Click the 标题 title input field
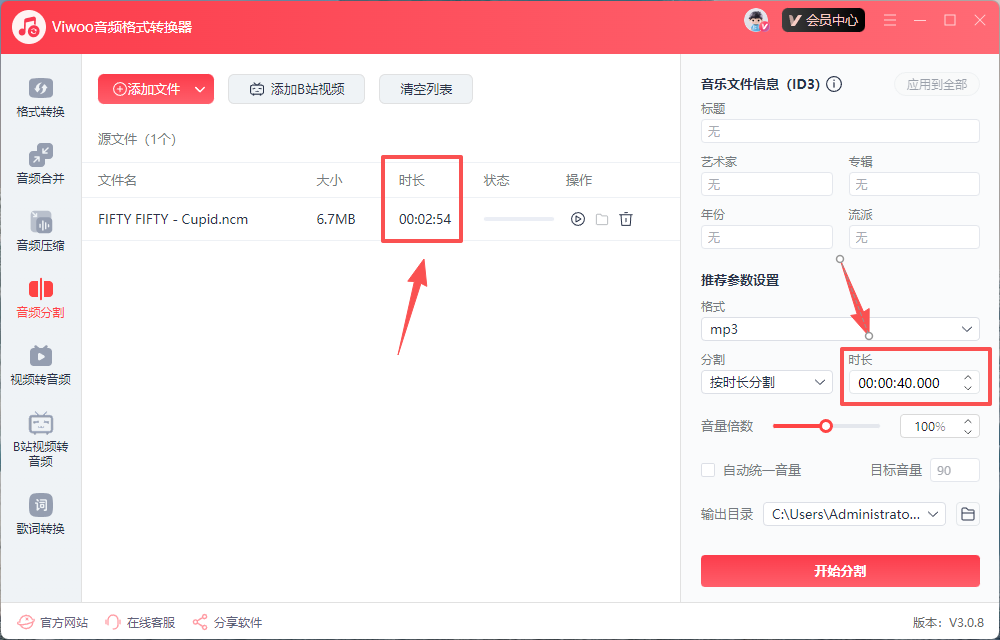Viewport: 1000px width, 640px height. click(840, 131)
